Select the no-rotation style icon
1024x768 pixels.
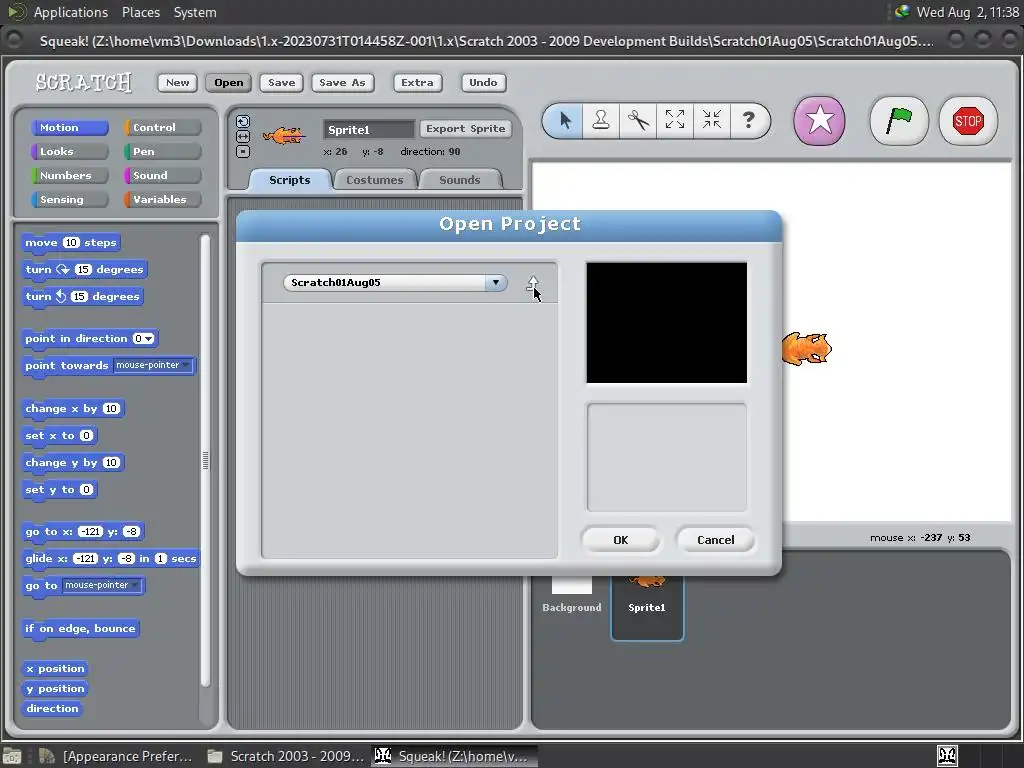[243, 152]
